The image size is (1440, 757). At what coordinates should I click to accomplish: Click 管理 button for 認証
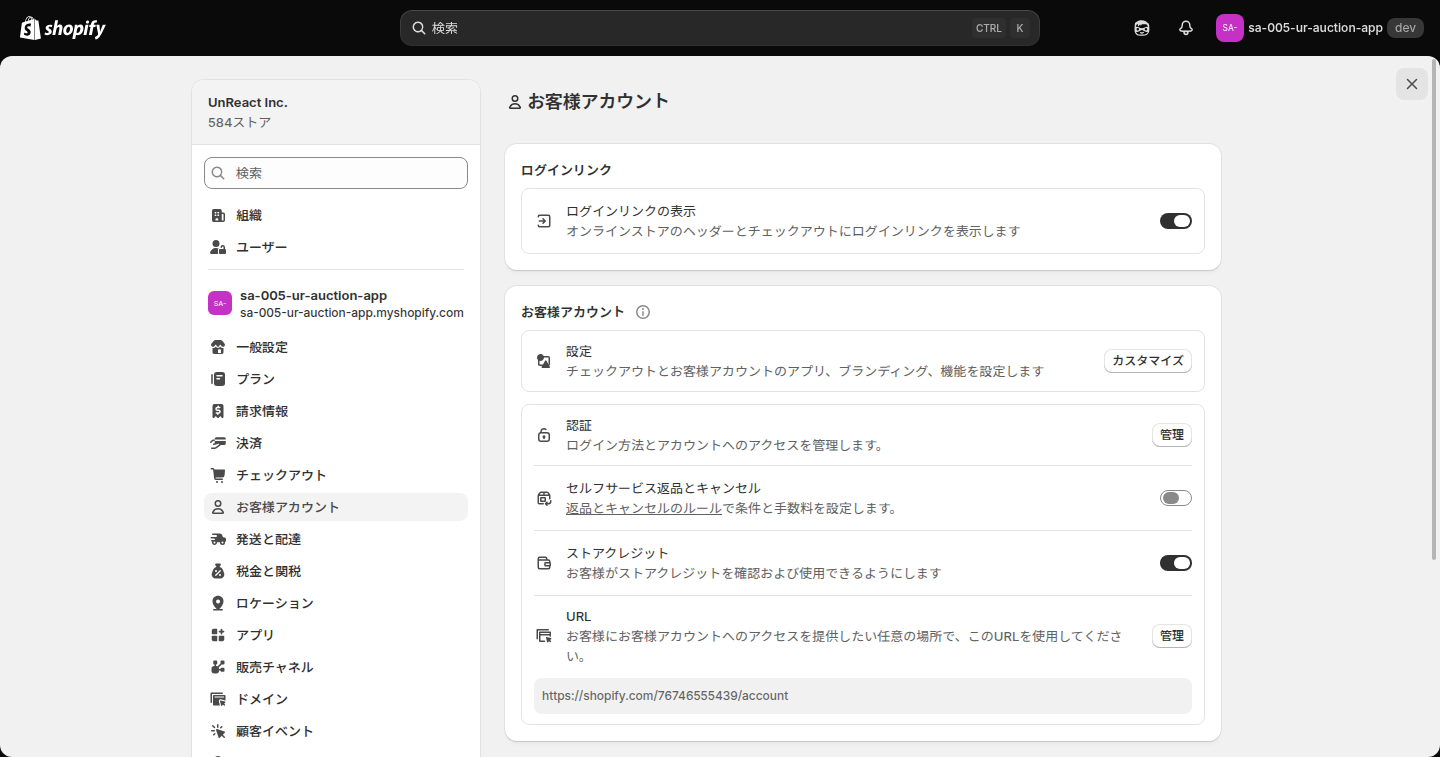coord(1172,435)
